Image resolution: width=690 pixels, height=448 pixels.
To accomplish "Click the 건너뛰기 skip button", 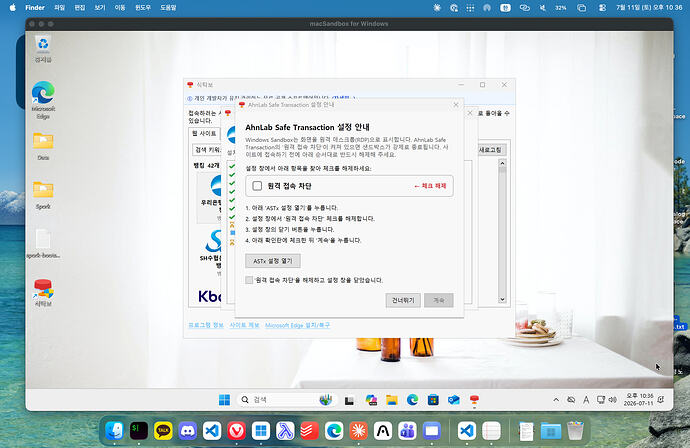I will [x=403, y=300].
